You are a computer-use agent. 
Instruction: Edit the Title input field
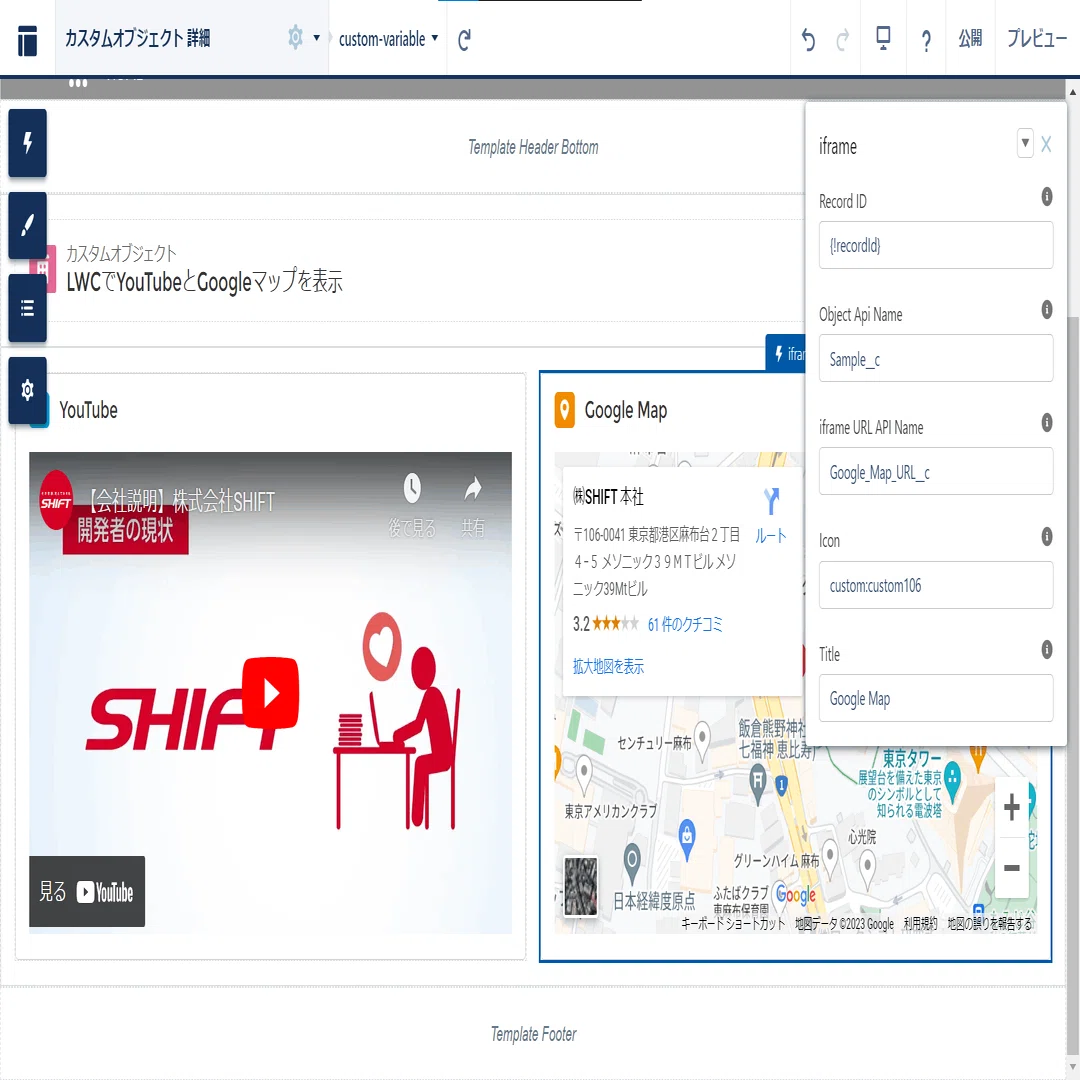coord(935,698)
